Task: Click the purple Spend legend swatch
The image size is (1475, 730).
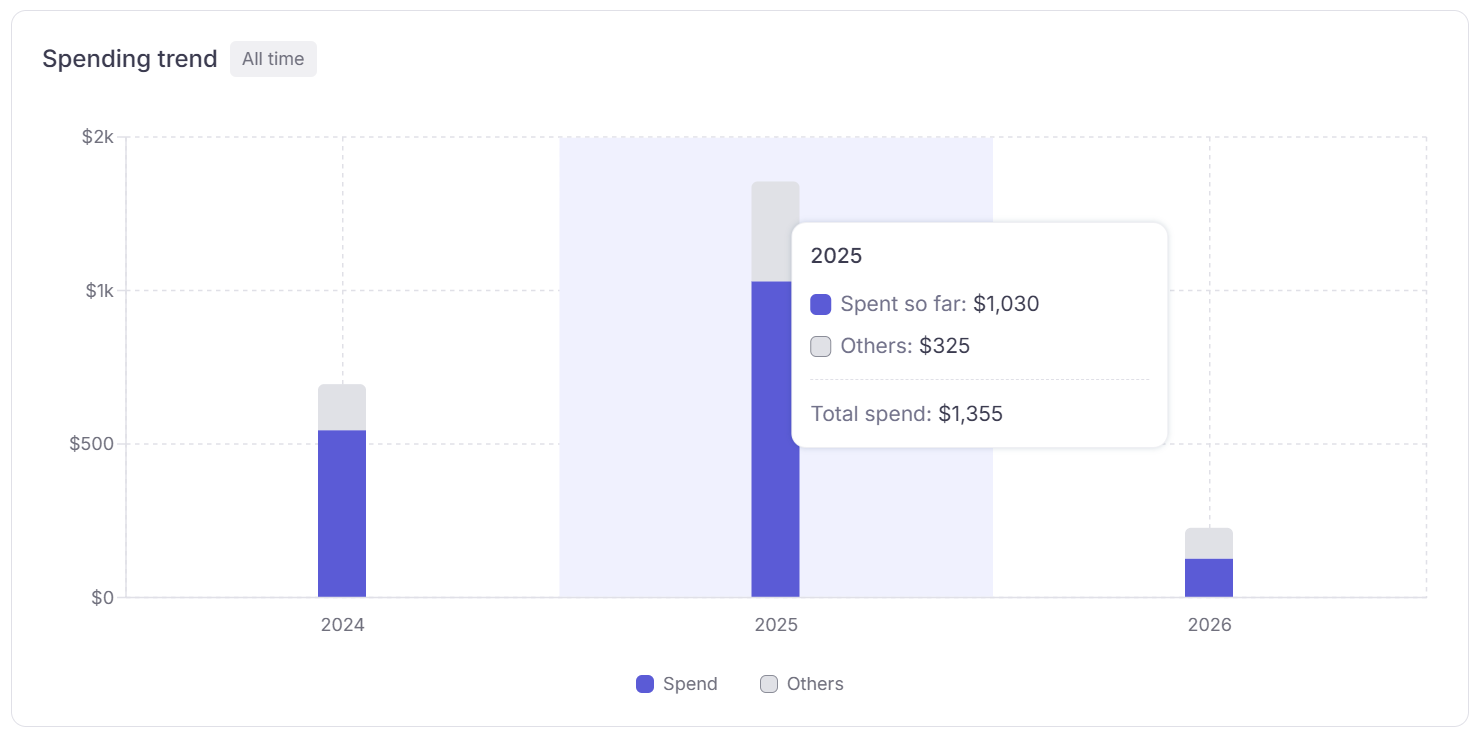Action: coord(645,684)
